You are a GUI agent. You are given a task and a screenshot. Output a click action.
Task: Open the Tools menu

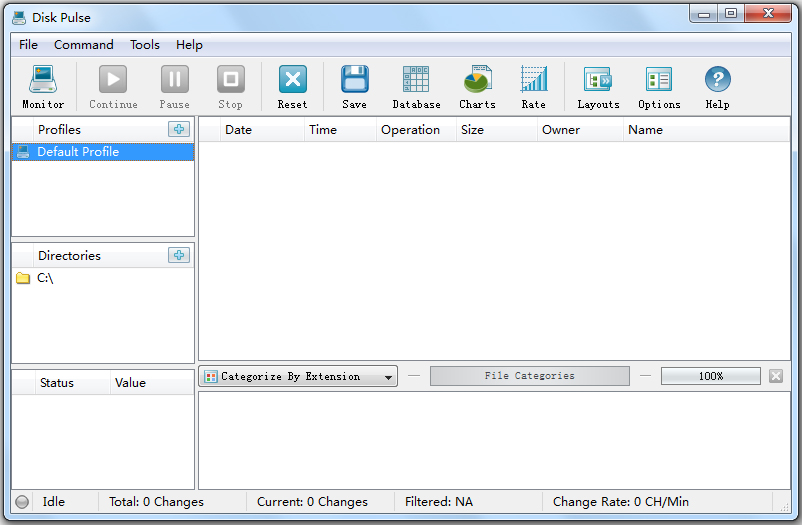[x=145, y=45]
